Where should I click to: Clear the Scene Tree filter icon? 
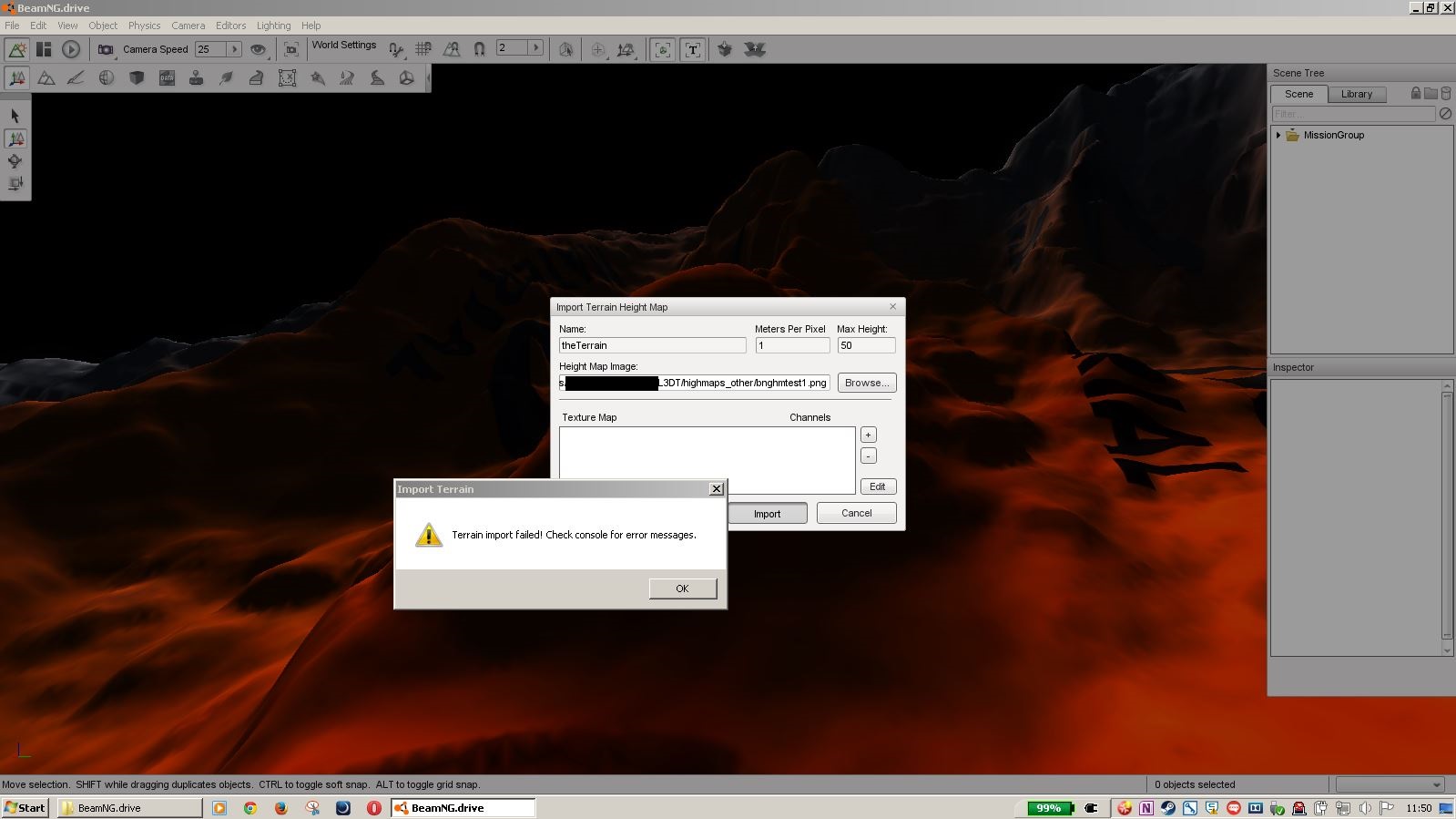[1445, 114]
